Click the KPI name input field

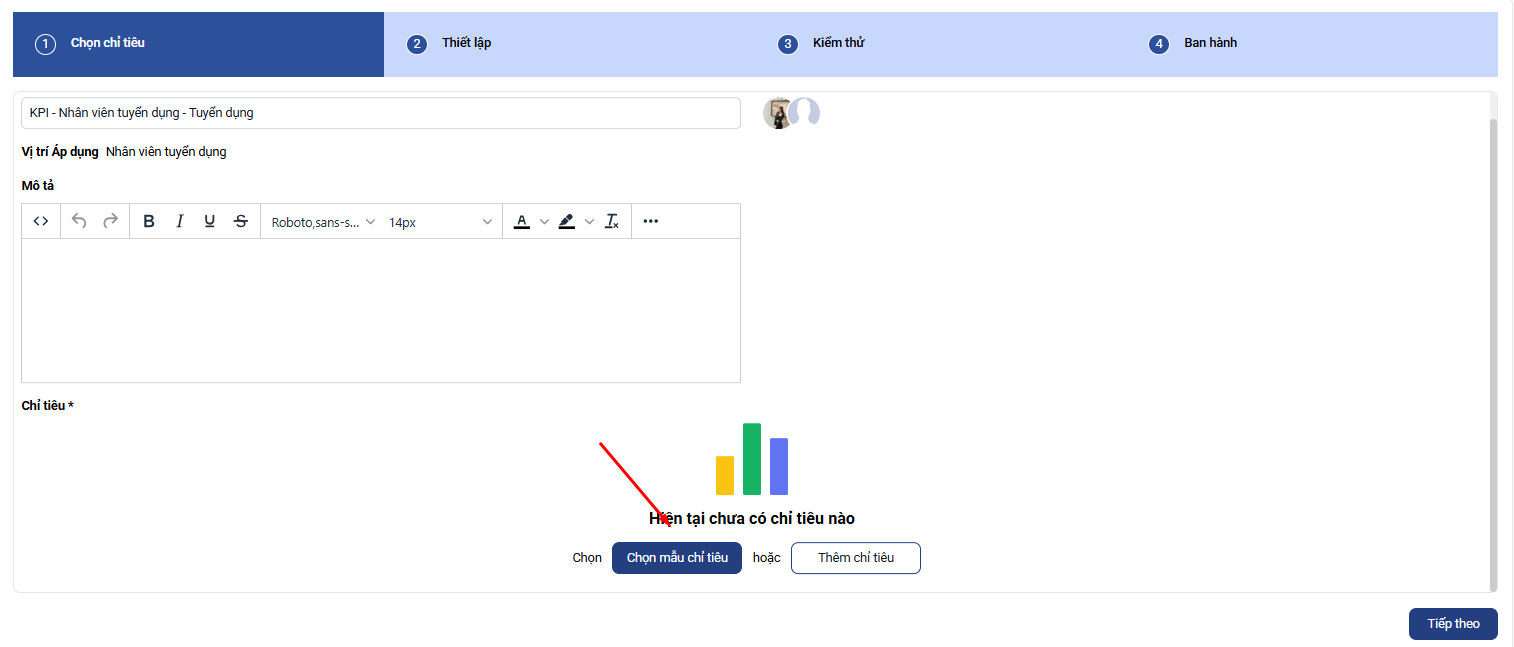380,113
